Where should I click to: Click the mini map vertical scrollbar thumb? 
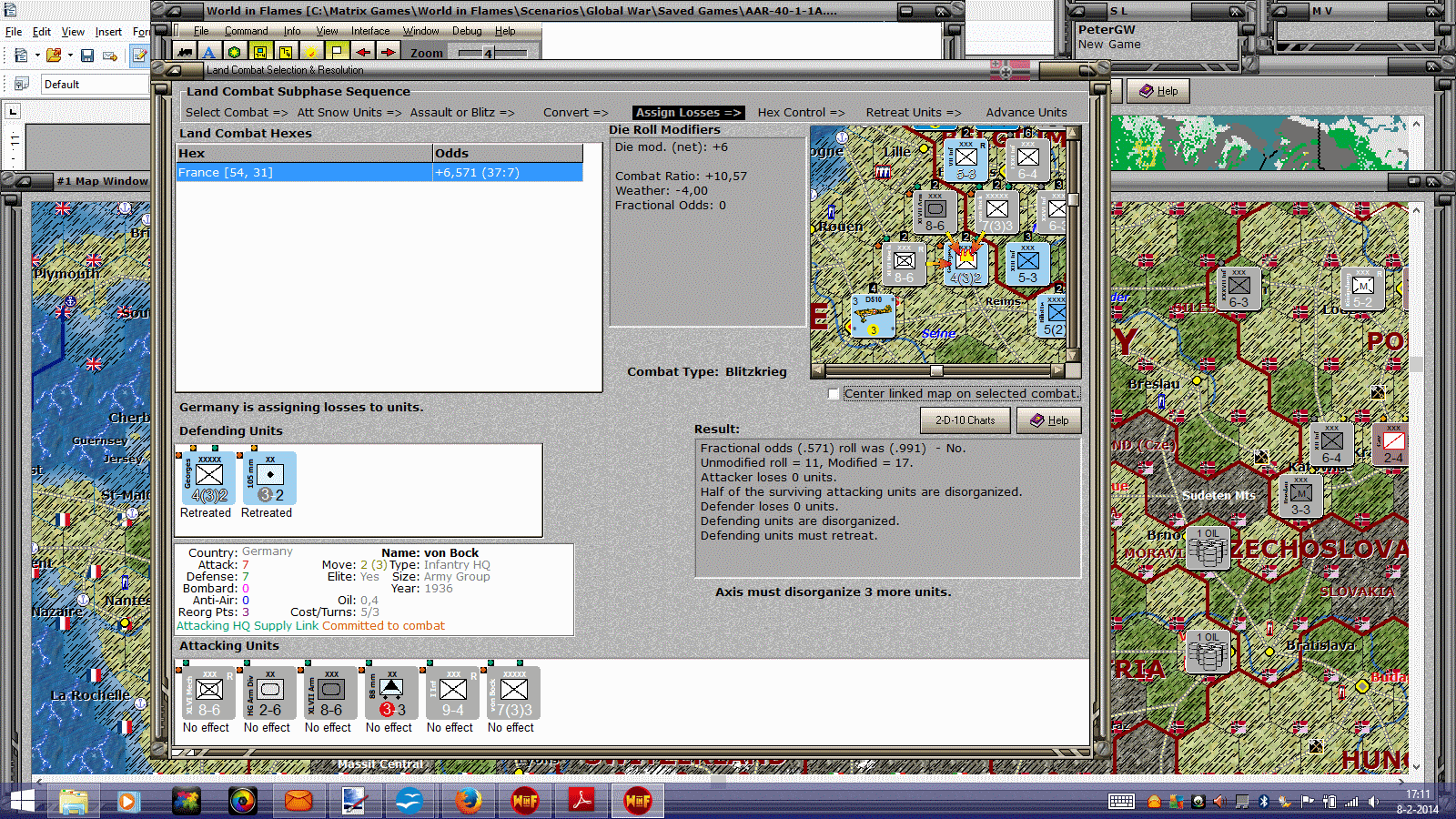pyautogui.click(x=1073, y=199)
